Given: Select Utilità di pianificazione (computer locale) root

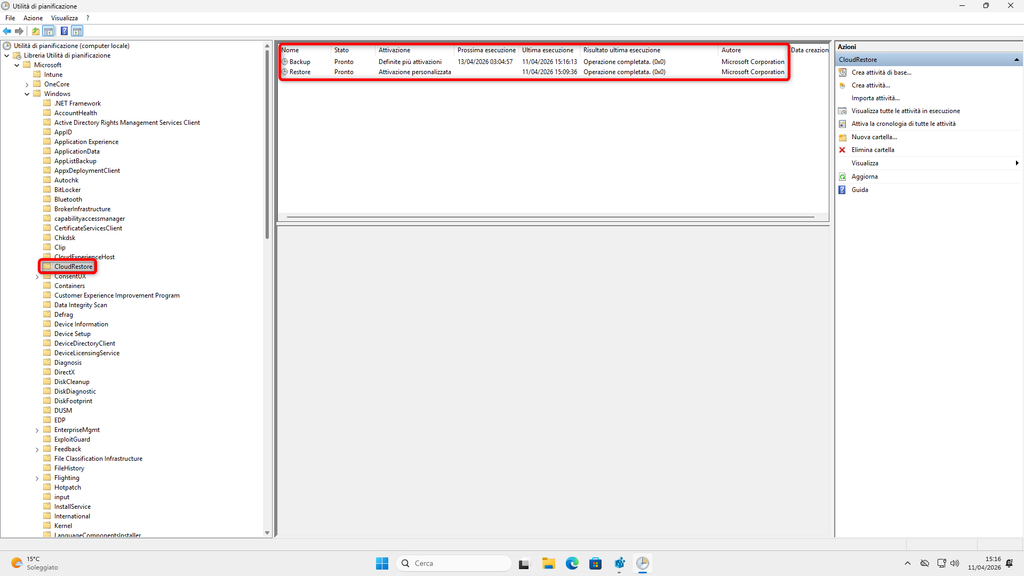Looking at the screenshot, I should point(71,46).
